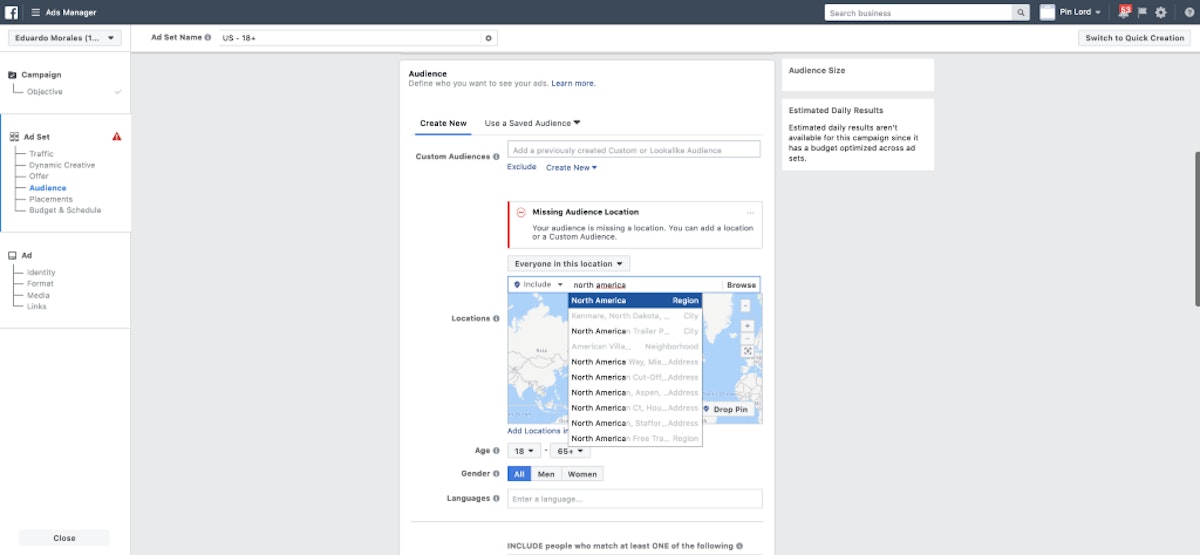Click the search magnifier icon
1200x555 pixels.
click(1021, 13)
